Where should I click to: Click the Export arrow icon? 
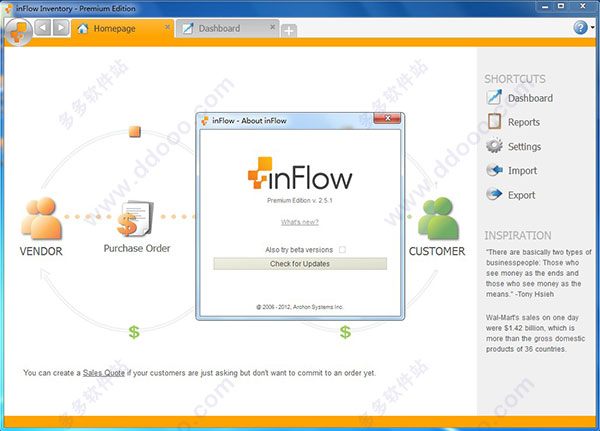tap(494, 194)
